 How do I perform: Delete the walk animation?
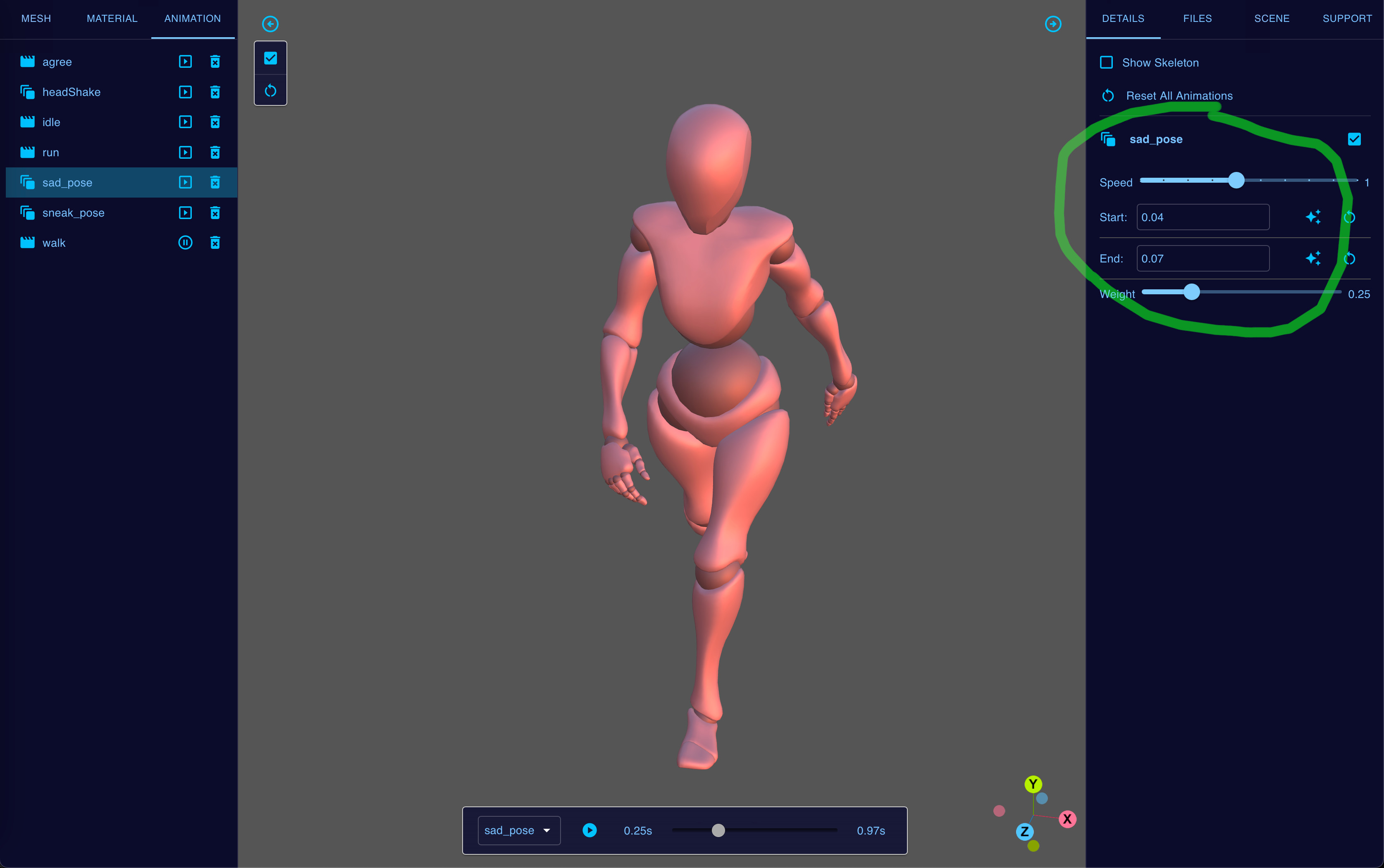coord(215,242)
